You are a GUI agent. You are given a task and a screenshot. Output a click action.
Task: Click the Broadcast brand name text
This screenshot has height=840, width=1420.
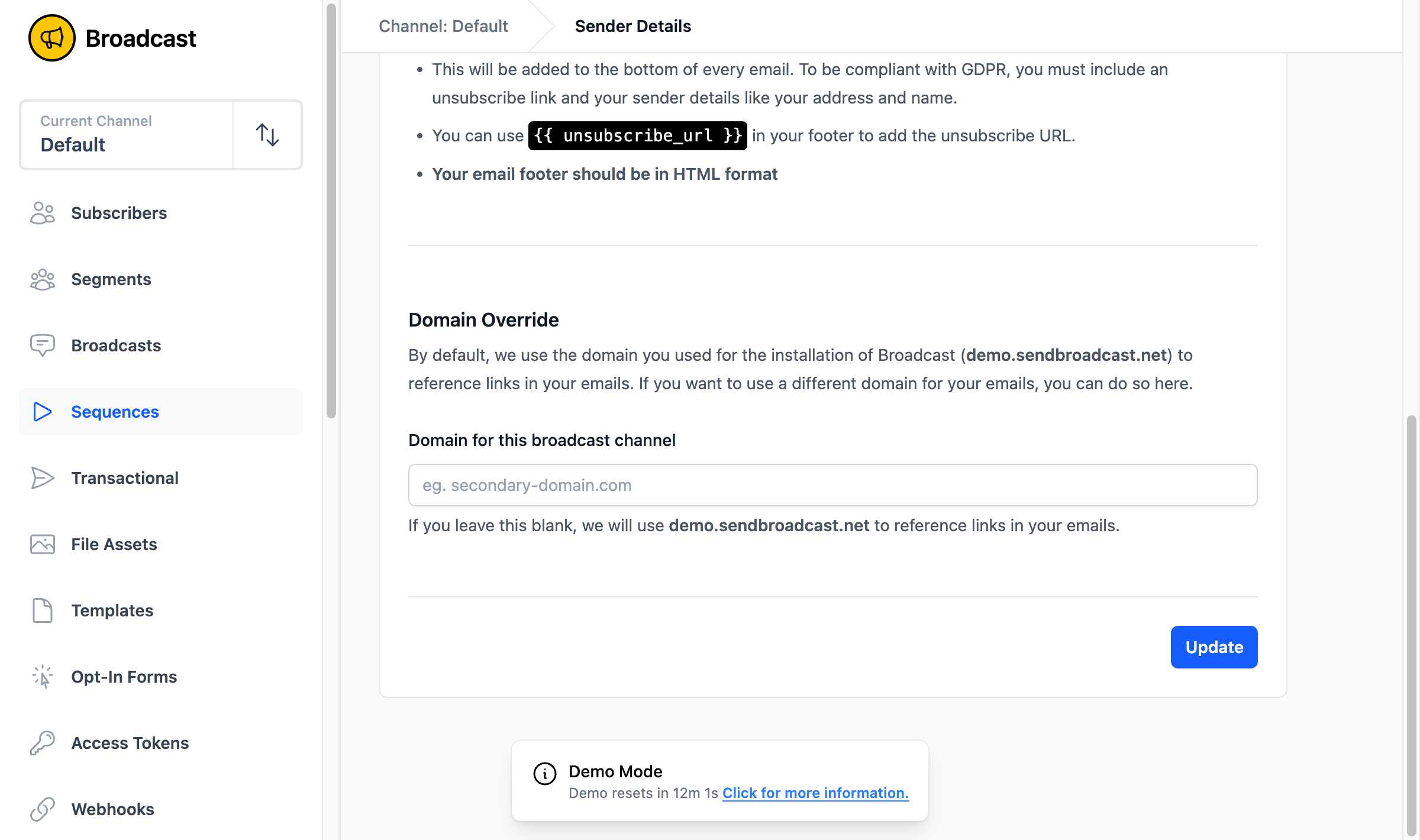140,38
